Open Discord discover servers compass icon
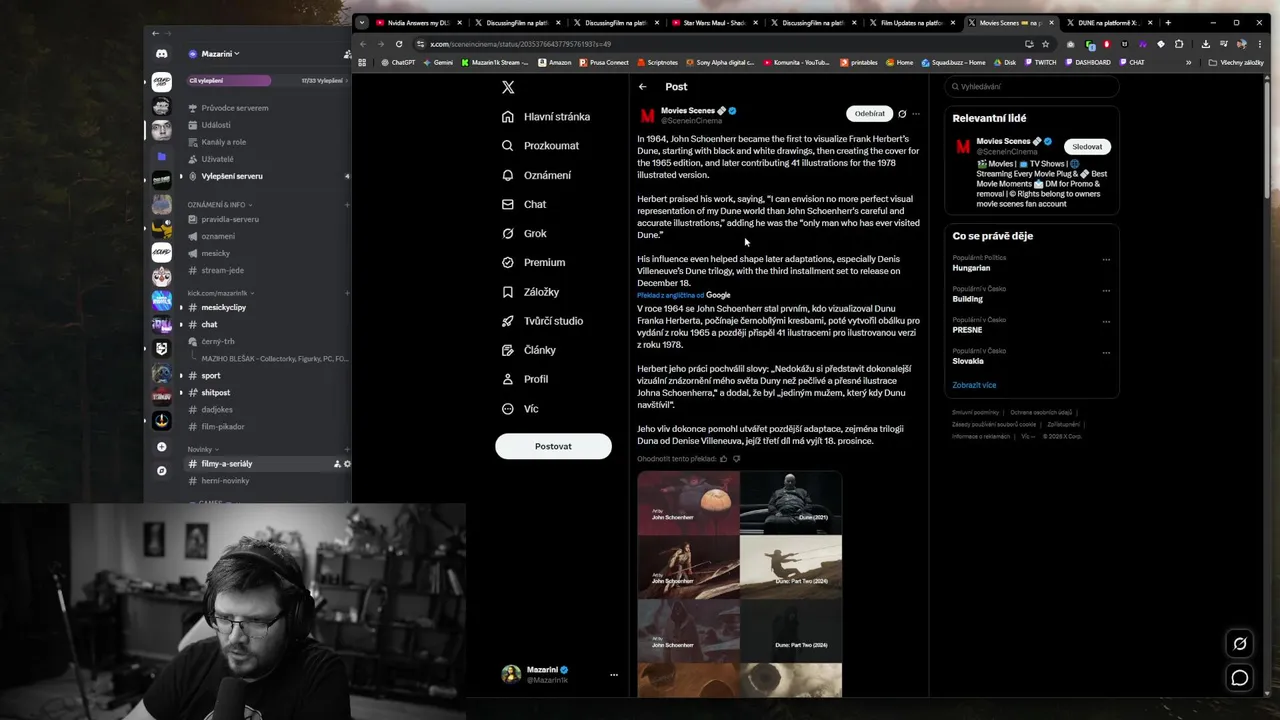This screenshot has width=1280, height=720. 161,470
